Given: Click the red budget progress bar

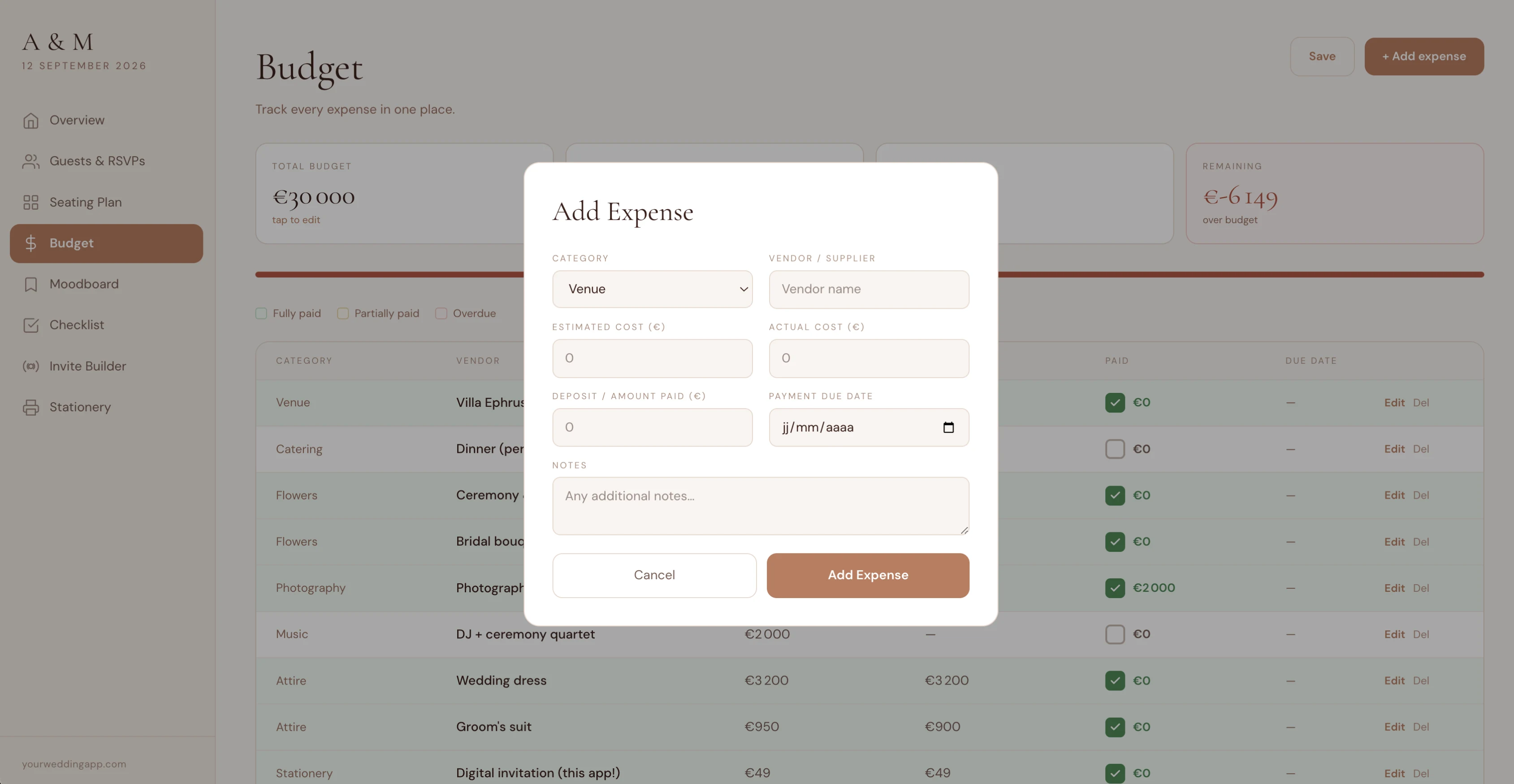Looking at the screenshot, I should (869, 274).
